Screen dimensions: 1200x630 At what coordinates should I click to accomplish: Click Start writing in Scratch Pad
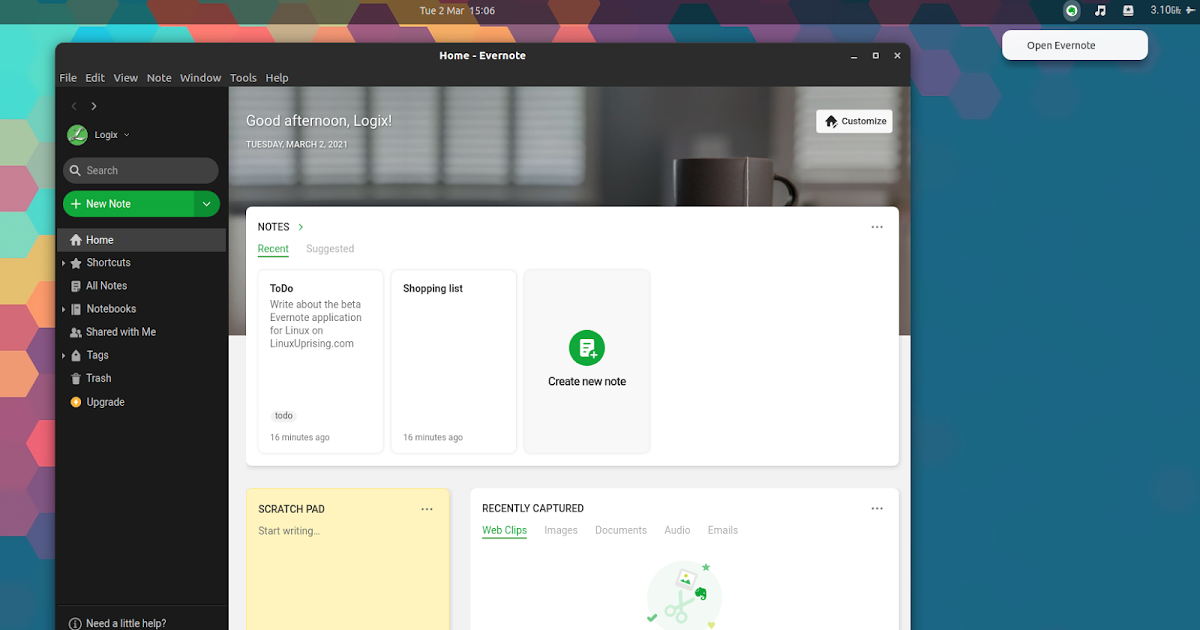click(289, 531)
